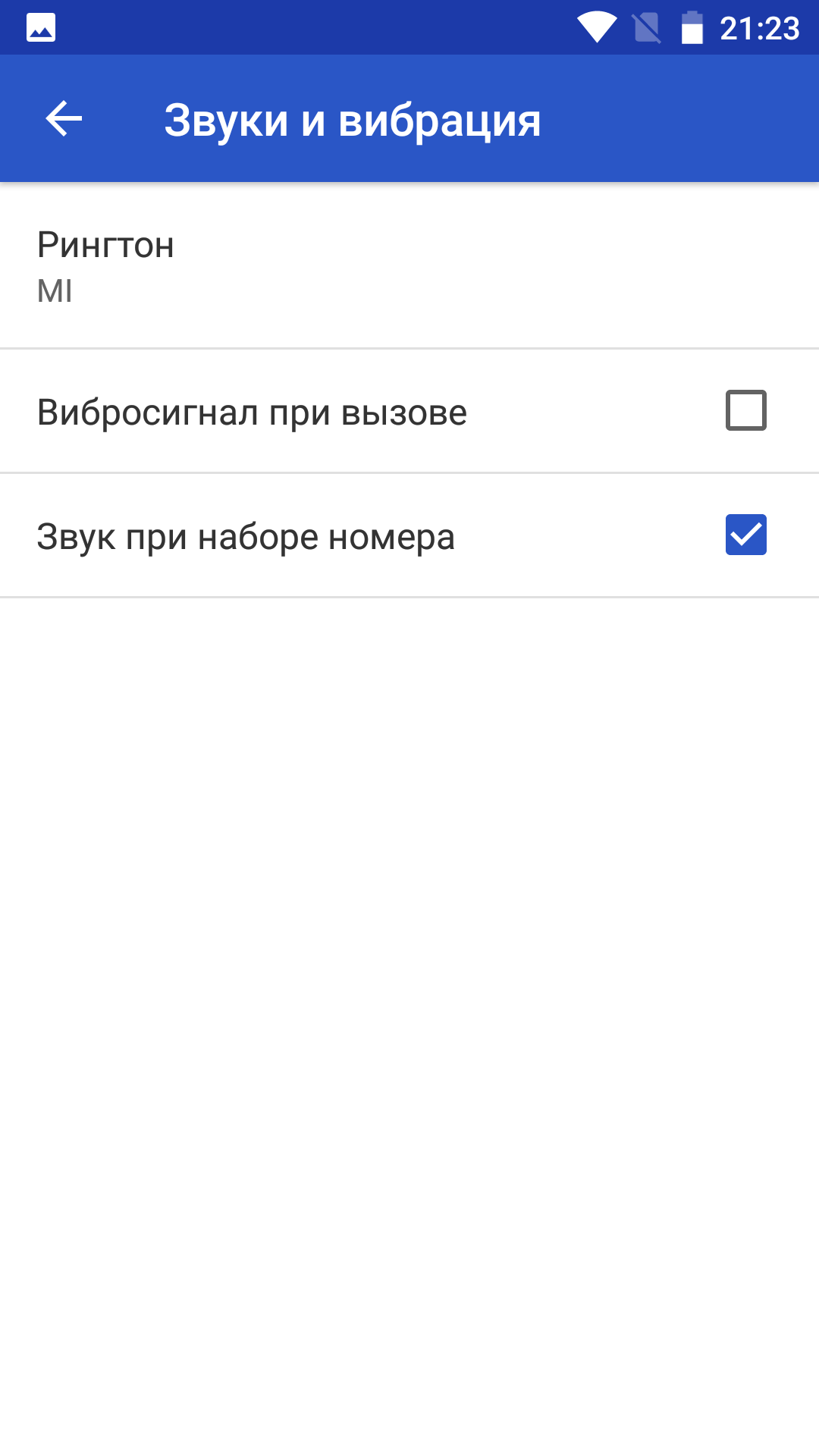
Task: Select the MI ringtone value text
Action: [55, 291]
